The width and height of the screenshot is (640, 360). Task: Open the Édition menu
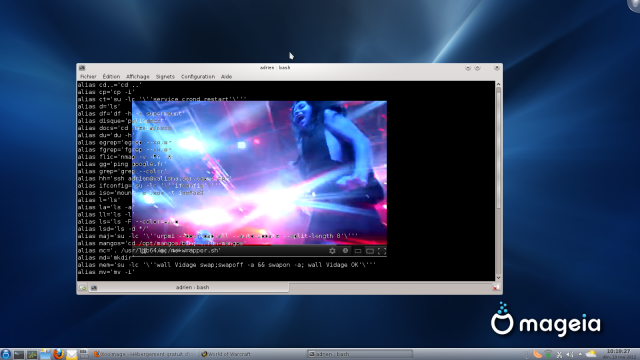tap(111, 76)
